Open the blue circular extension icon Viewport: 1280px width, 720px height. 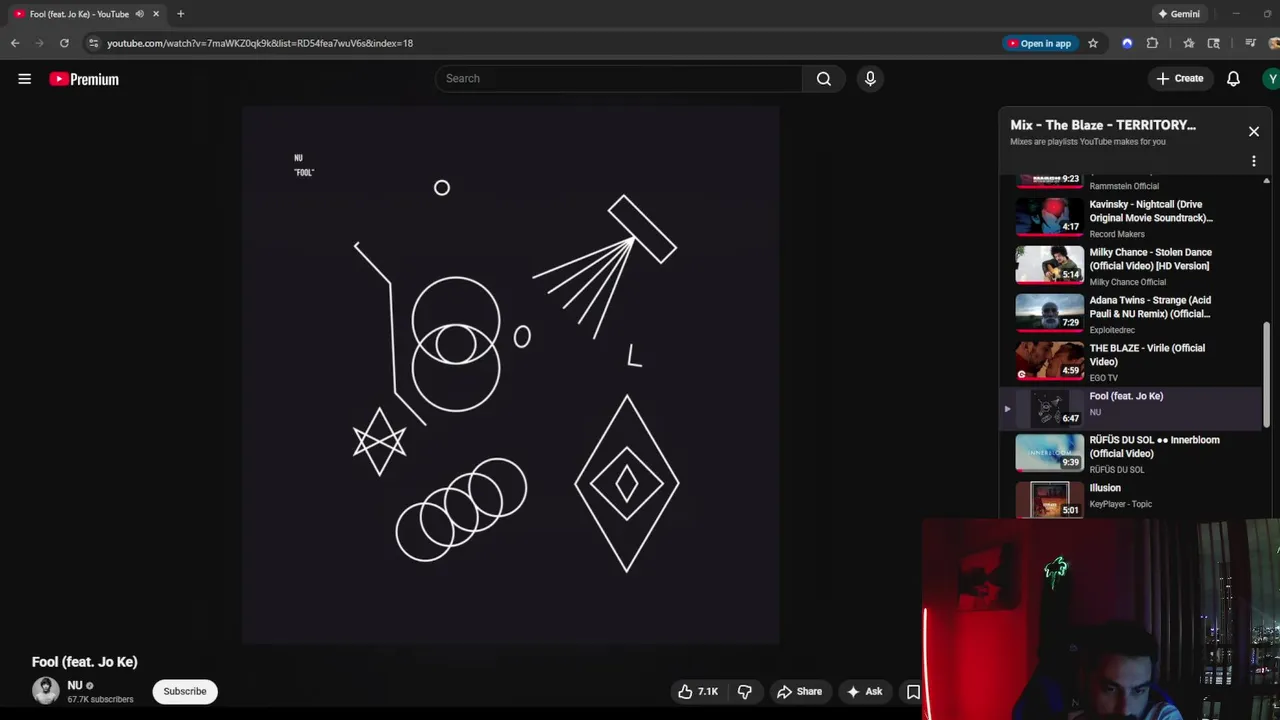tap(1127, 43)
